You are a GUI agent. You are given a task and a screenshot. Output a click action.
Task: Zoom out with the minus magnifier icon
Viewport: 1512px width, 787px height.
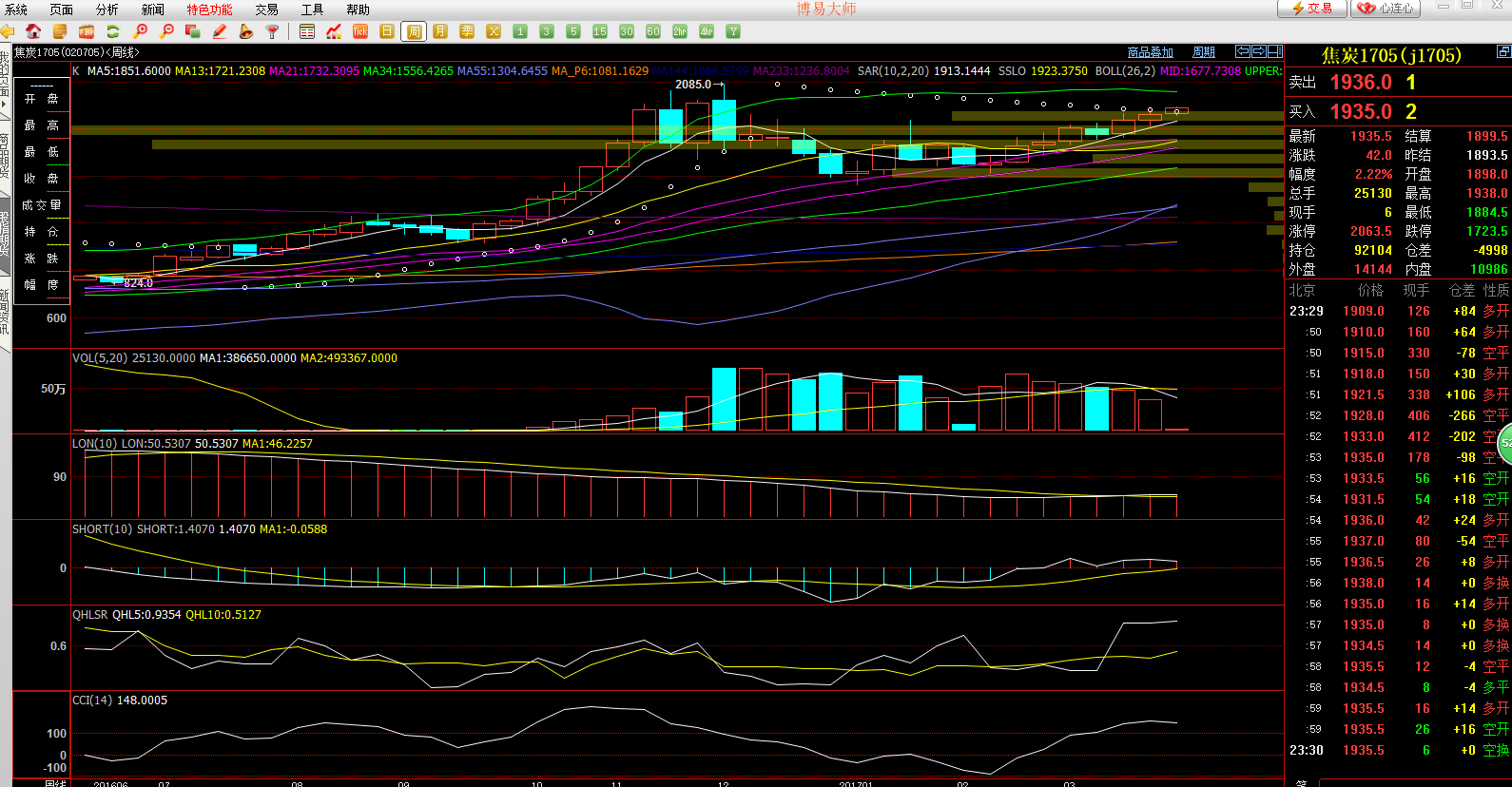tap(167, 31)
